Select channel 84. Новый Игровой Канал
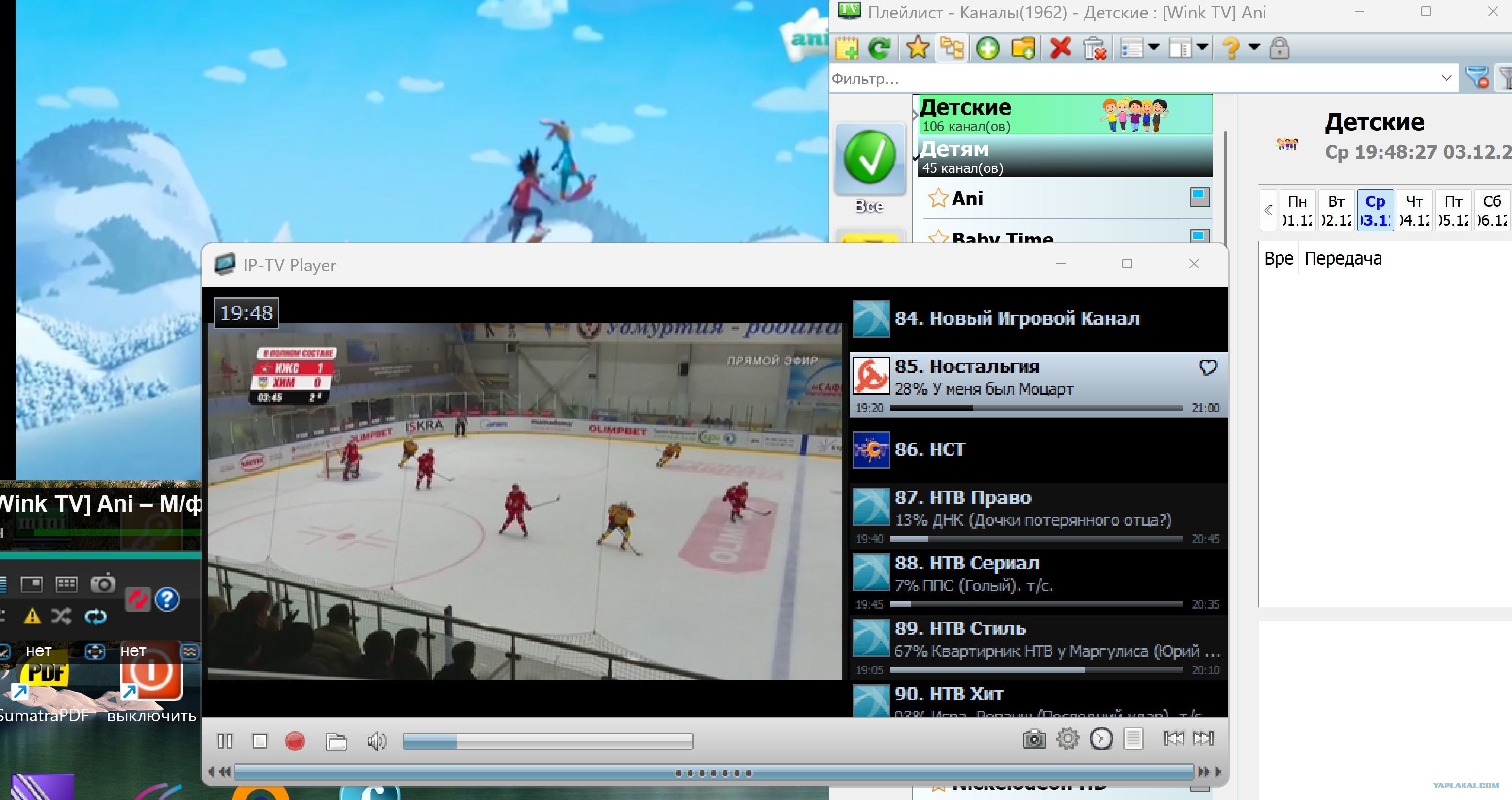Image resolution: width=1512 pixels, height=800 pixels. [x=1038, y=319]
